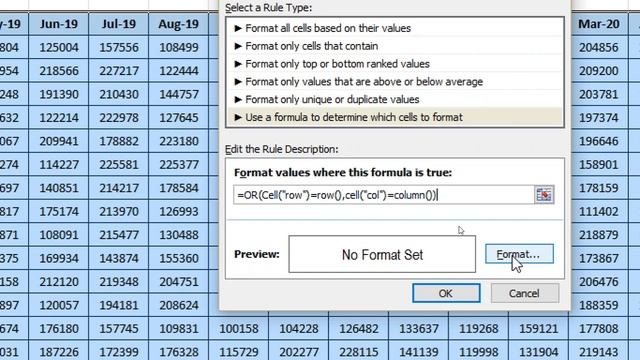Click the range selector icon in formula box

(544, 195)
